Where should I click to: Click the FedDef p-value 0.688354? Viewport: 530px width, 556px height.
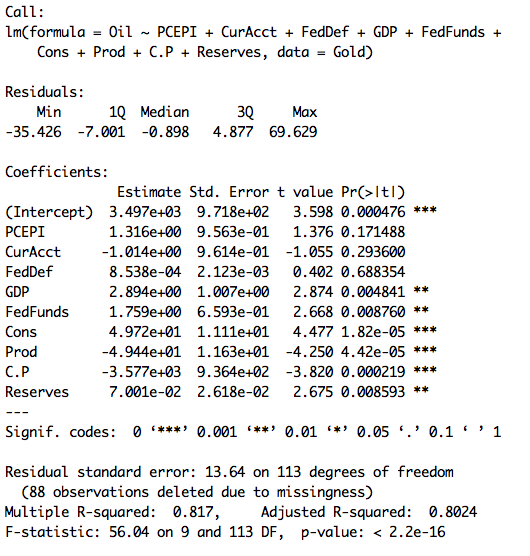pyautogui.click(x=373, y=272)
